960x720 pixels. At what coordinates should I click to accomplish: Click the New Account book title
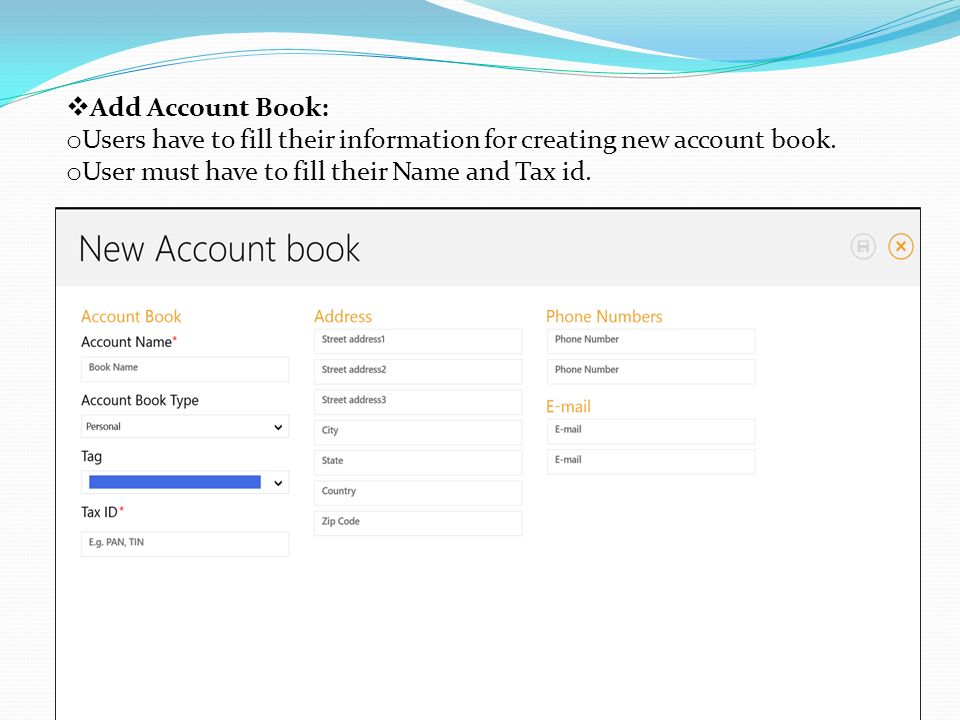(219, 249)
